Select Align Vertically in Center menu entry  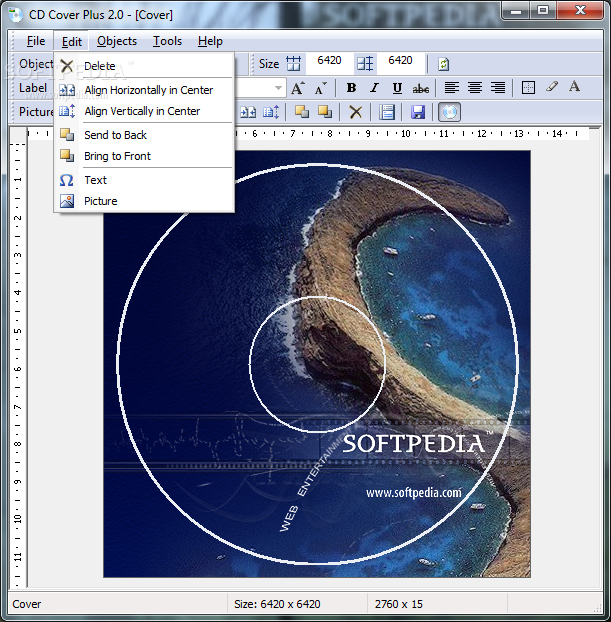point(144,111)
